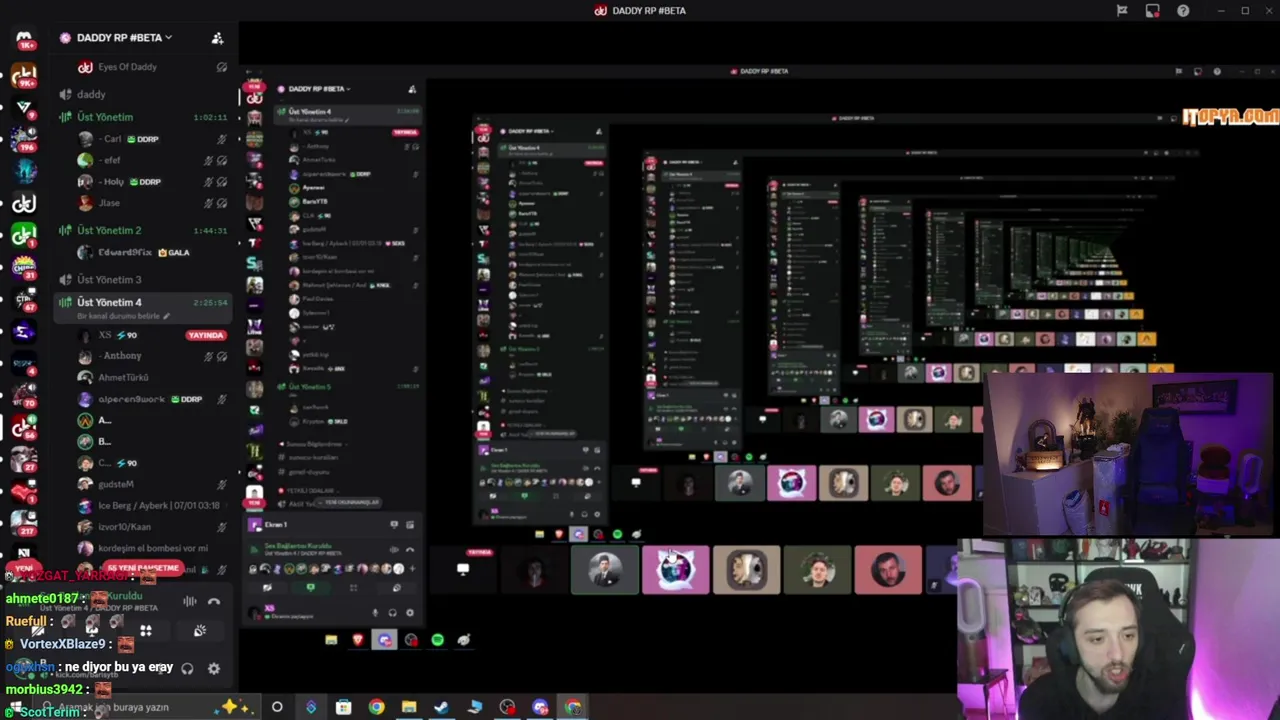
Task: Open server icon with 67 badge
Action: point(24,299)
